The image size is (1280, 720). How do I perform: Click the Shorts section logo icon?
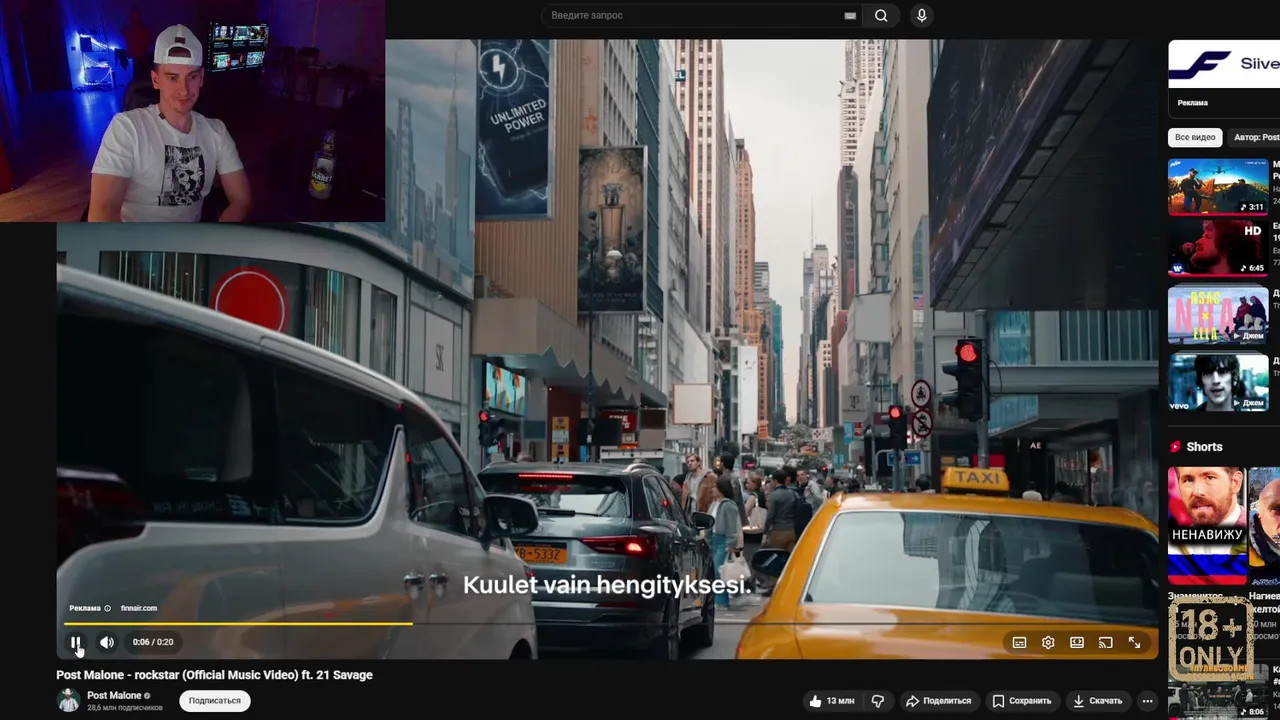tap(1175, 447)
